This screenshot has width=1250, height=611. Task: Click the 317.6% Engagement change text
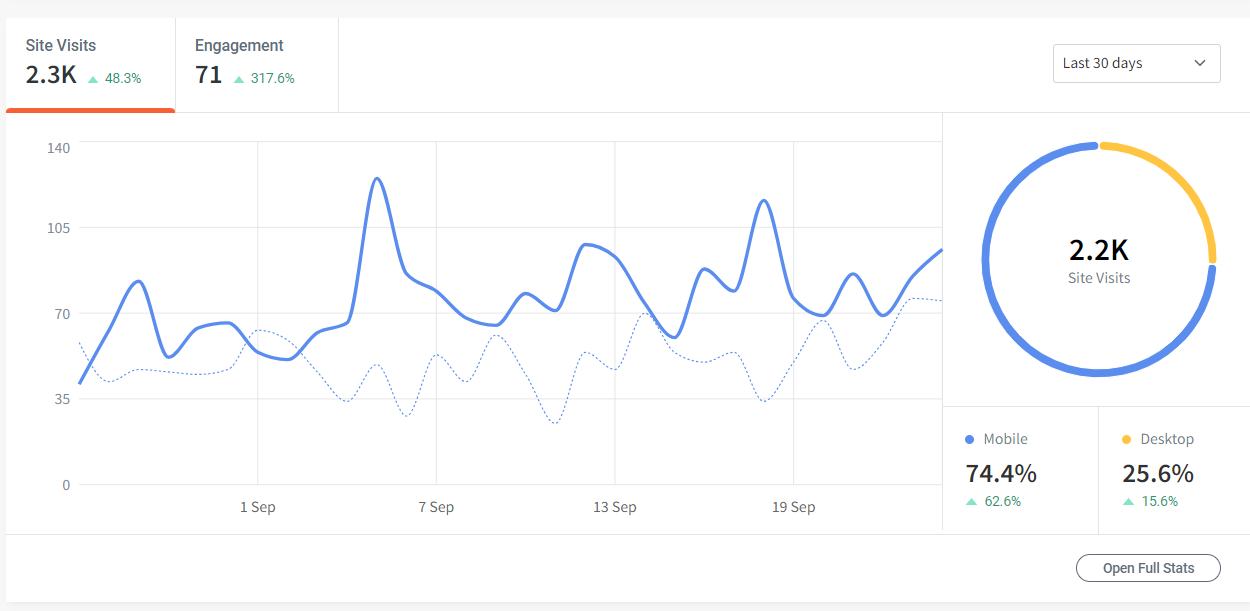tap(272, 78)
